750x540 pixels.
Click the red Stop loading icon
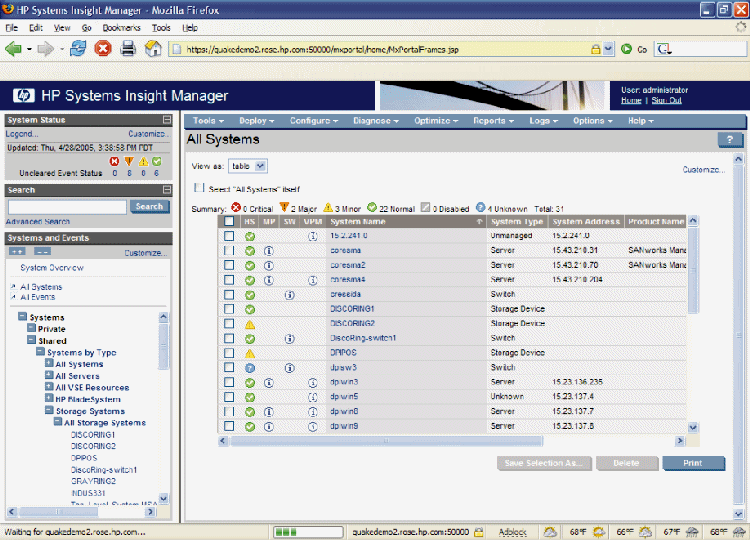103,48
